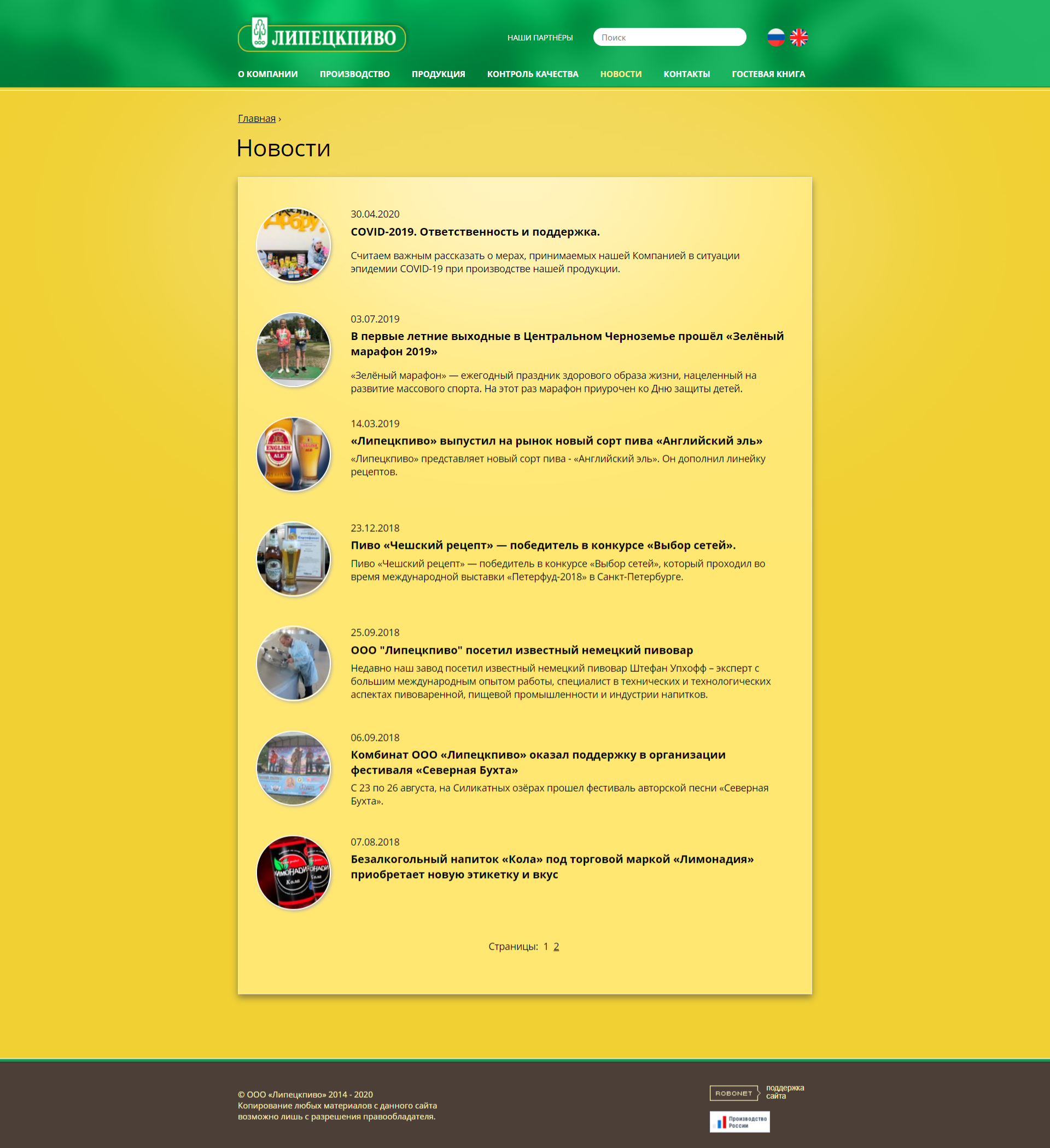Open Лимонадия Кола bottle thumbnail
This screenshot has width=1050, height=1148.
click(x=294, y=873)
